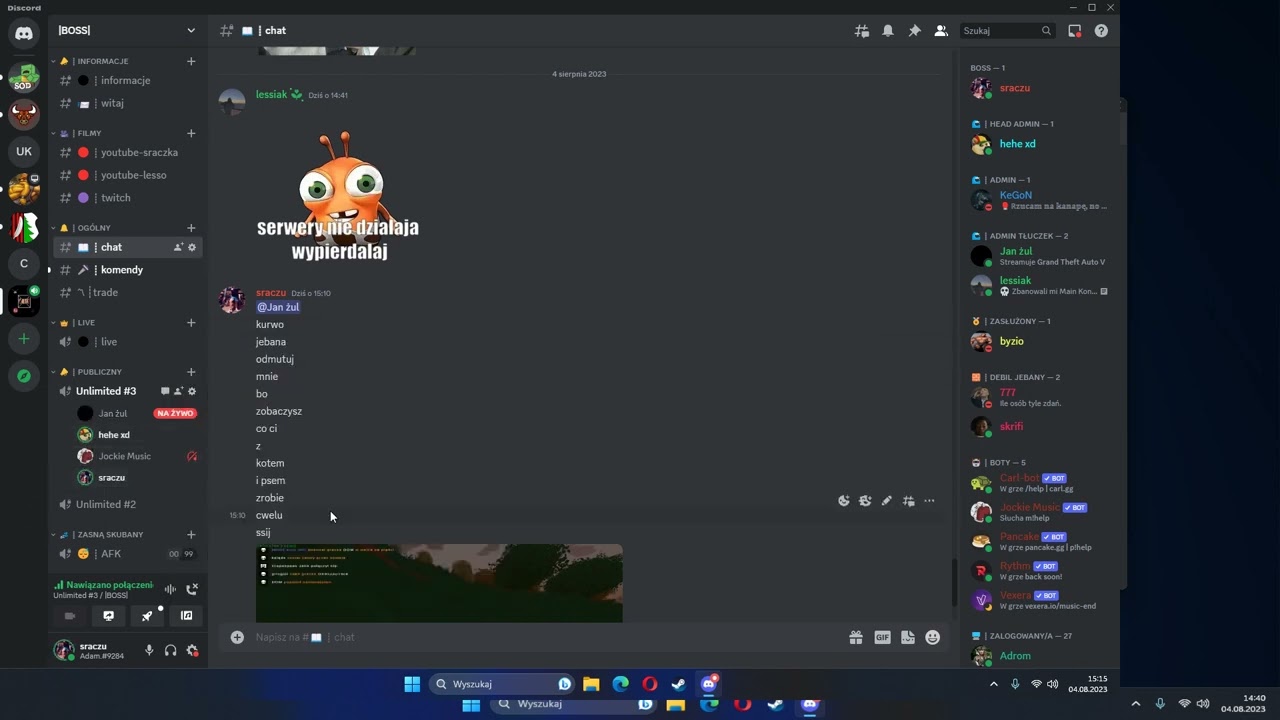This screenshot has height=720, width=1280.
Task: Create channel in PUBLICZNY category
Action: tap(191, 372)
